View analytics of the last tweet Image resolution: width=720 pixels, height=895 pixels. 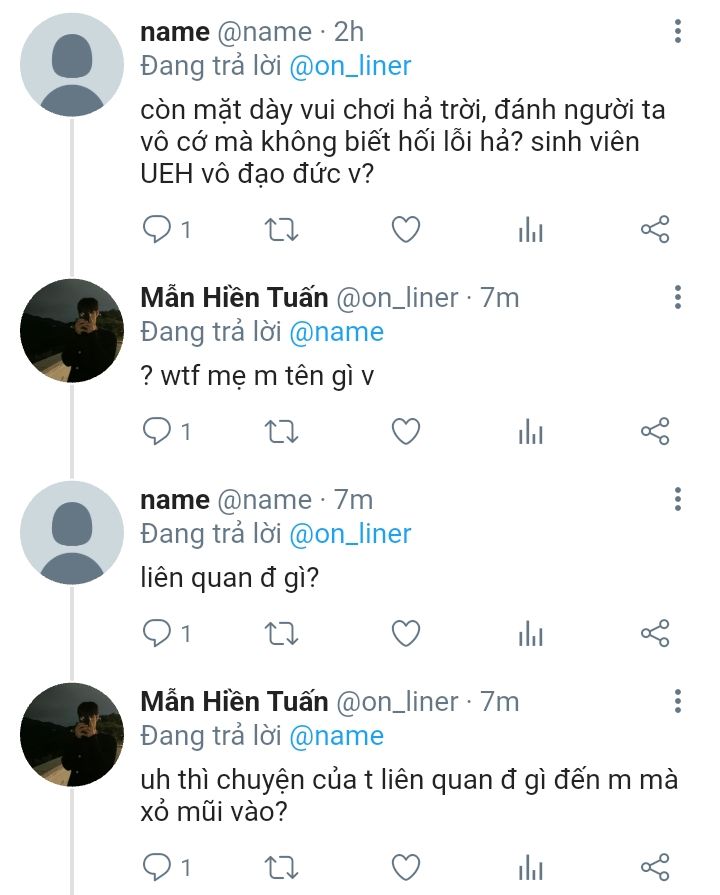click(x=530, y=866)
